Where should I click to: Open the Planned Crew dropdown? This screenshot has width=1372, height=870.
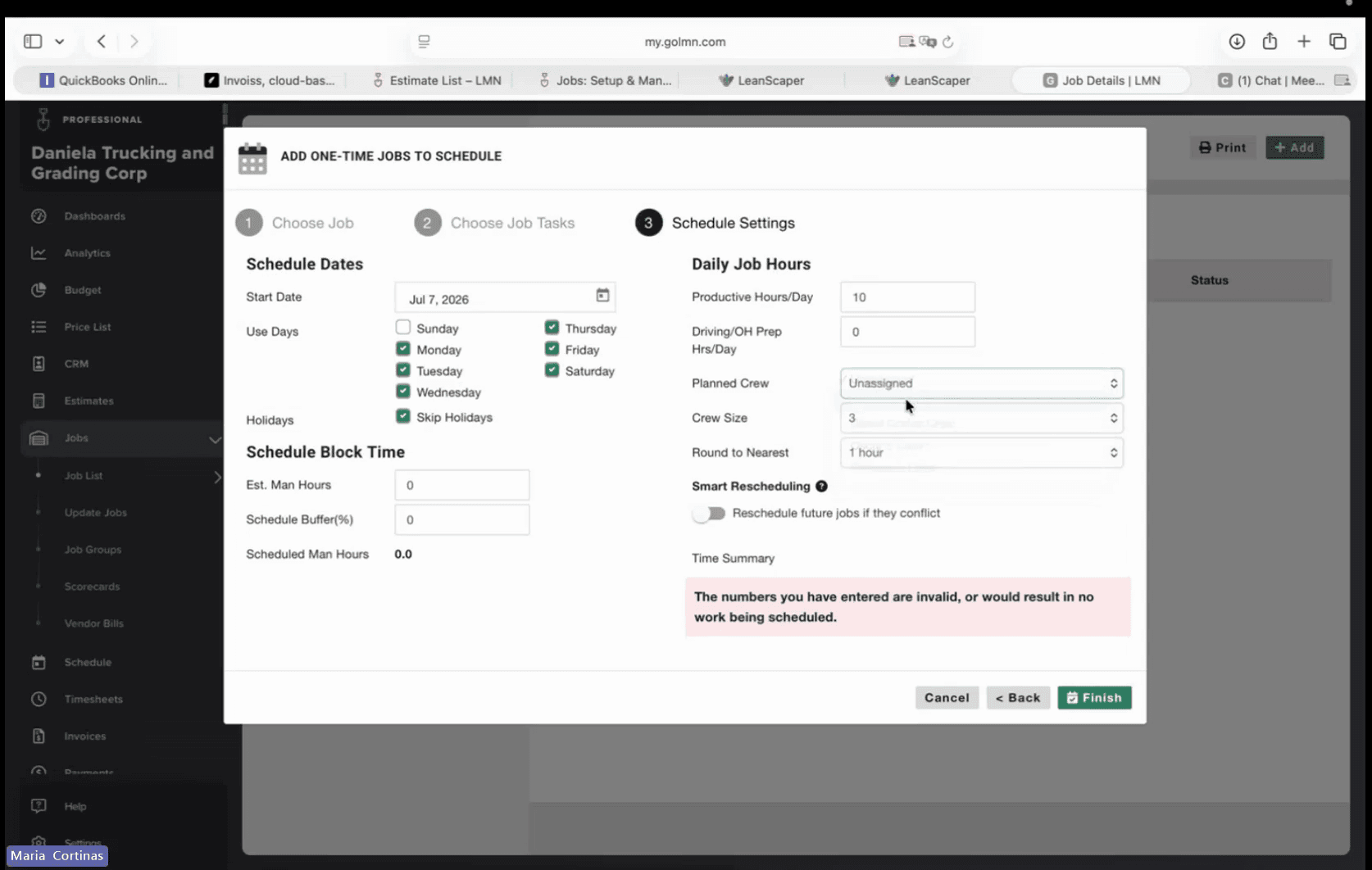(981, 383)
